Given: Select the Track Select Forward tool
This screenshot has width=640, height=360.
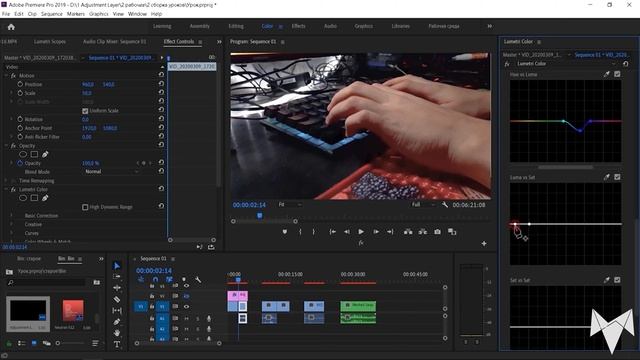Looking at the screenshot, I should point(117,276).
